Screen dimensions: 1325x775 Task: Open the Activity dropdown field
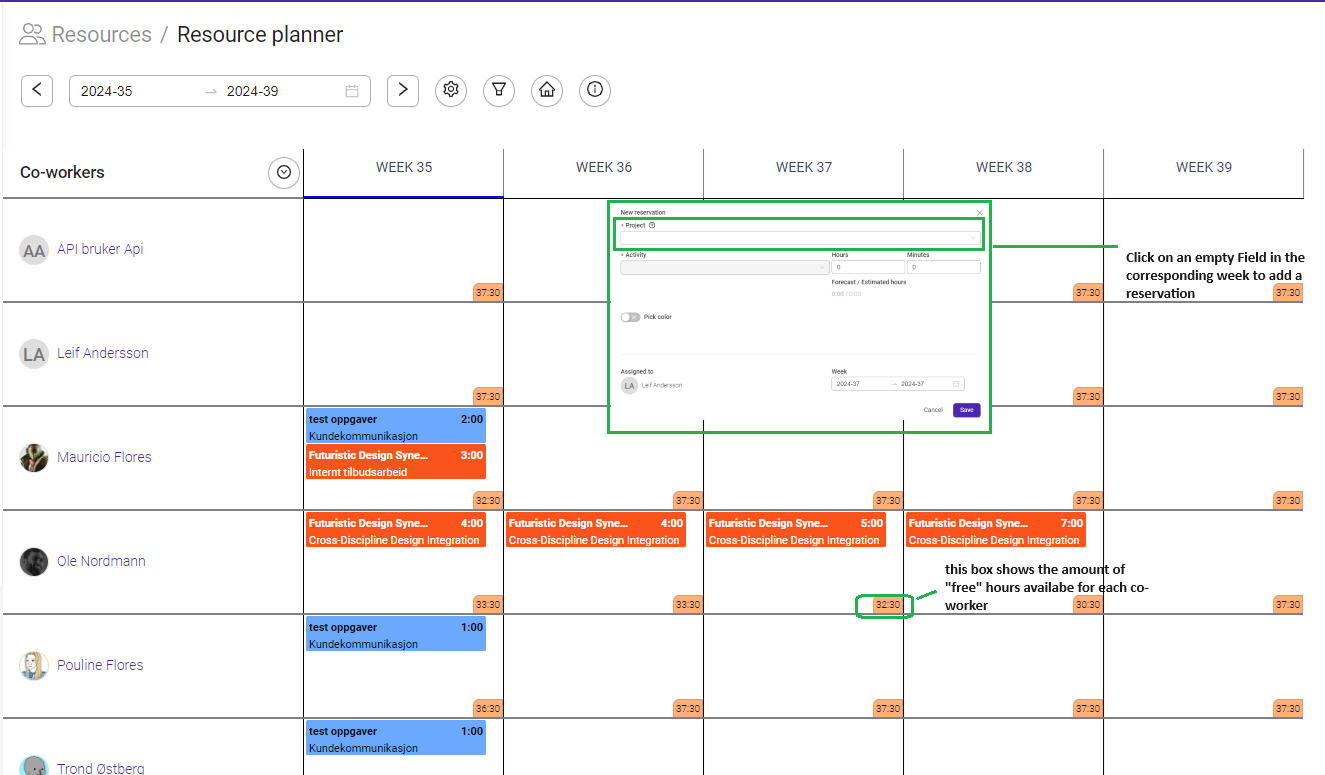pos(724,267)
